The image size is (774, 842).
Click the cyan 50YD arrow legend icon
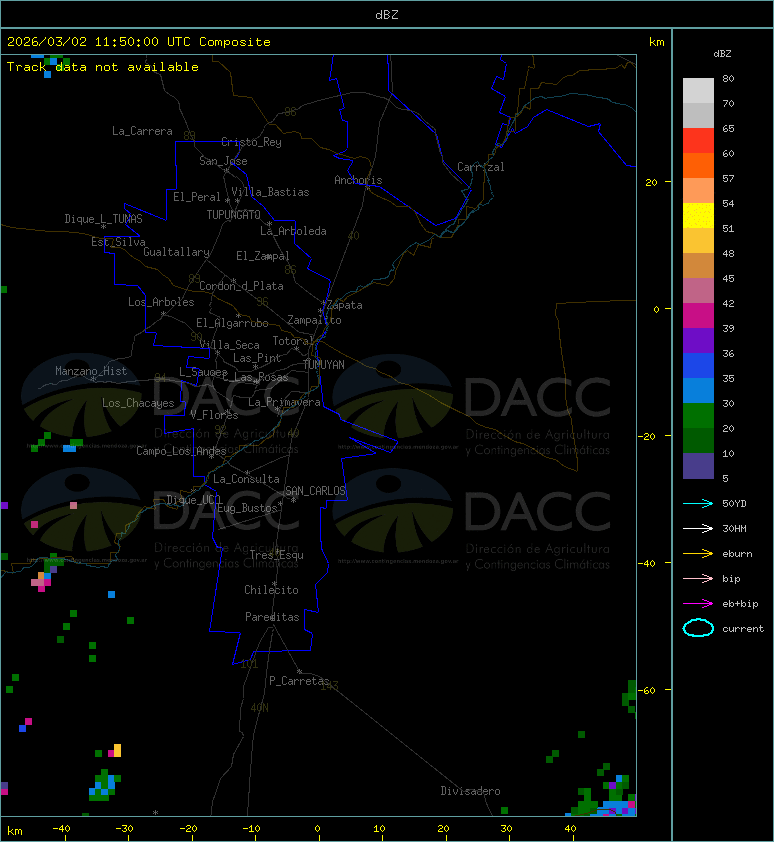[698, 503]
